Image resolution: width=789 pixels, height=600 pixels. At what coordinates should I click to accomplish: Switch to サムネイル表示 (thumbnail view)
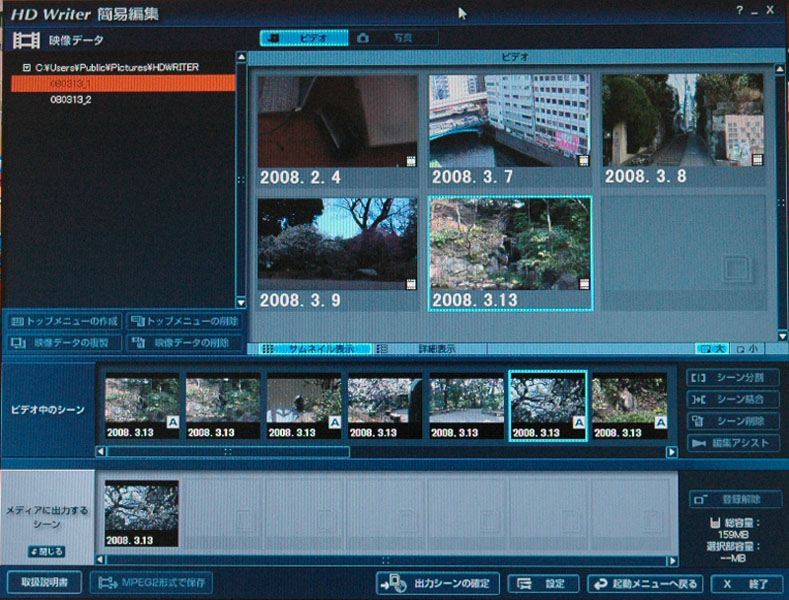(310, 349)
